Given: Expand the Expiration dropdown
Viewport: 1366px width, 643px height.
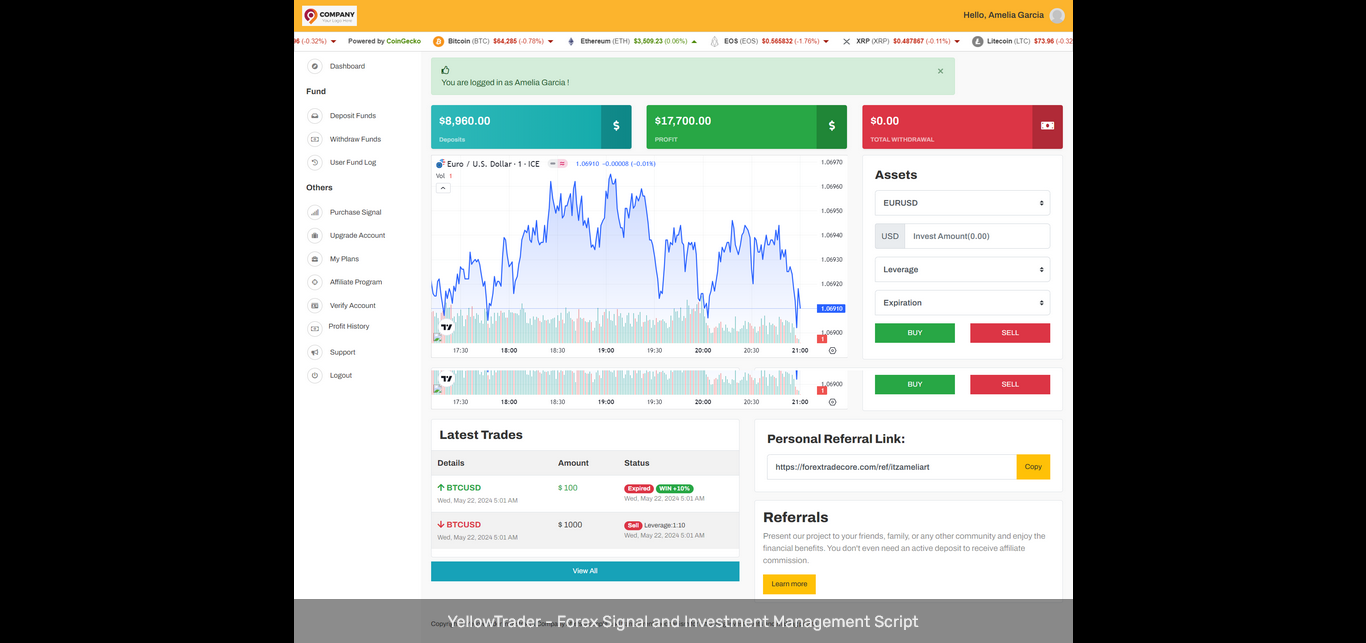Looking at the screenshot, I should [962, 302].
